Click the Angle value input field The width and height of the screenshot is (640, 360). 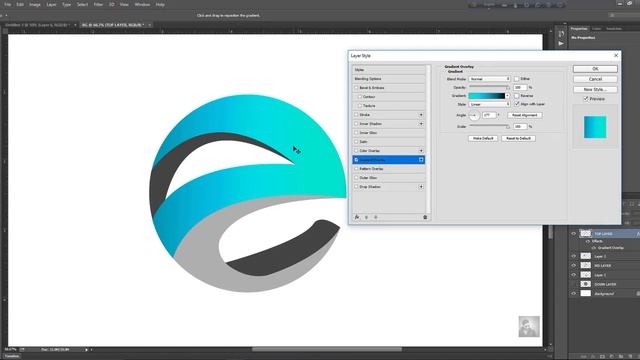[x=489, y=115]
